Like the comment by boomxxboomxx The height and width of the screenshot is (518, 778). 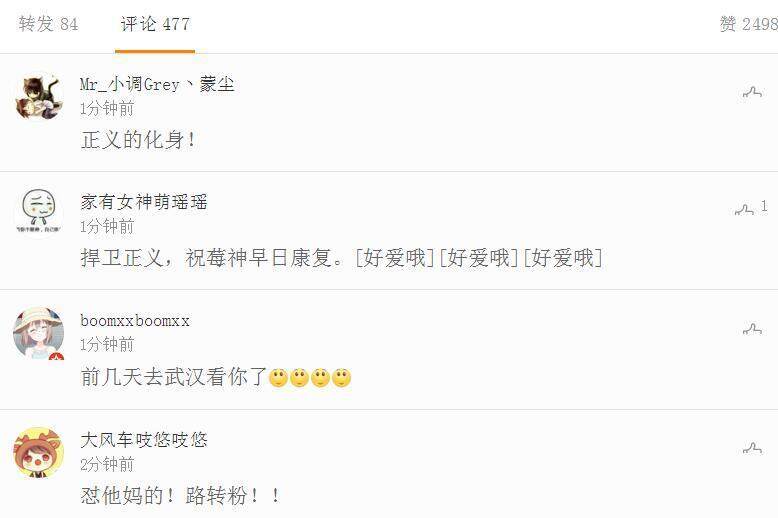coord(752,329)
